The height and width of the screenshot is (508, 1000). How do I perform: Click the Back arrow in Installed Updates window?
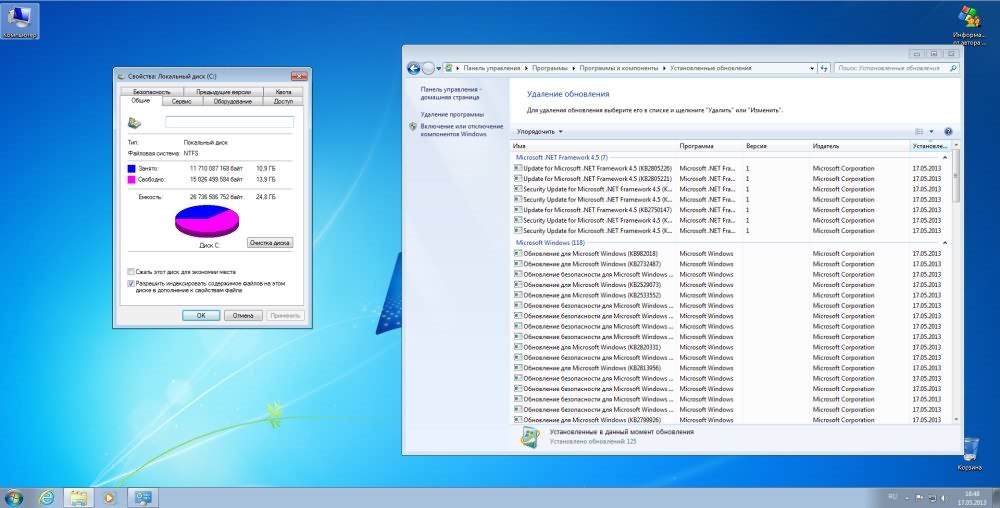(414, 68)
